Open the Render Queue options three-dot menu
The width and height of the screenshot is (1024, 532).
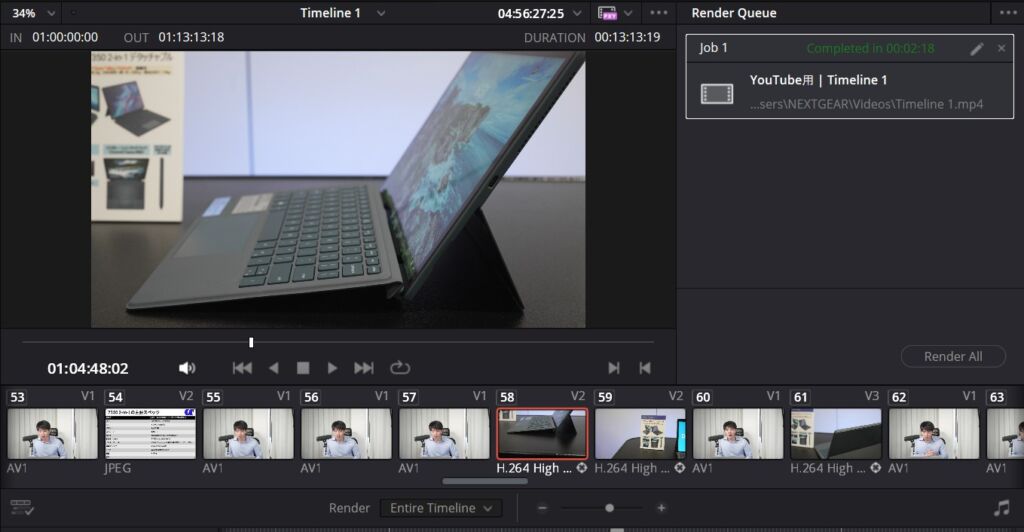click(x=1008, y=13)
